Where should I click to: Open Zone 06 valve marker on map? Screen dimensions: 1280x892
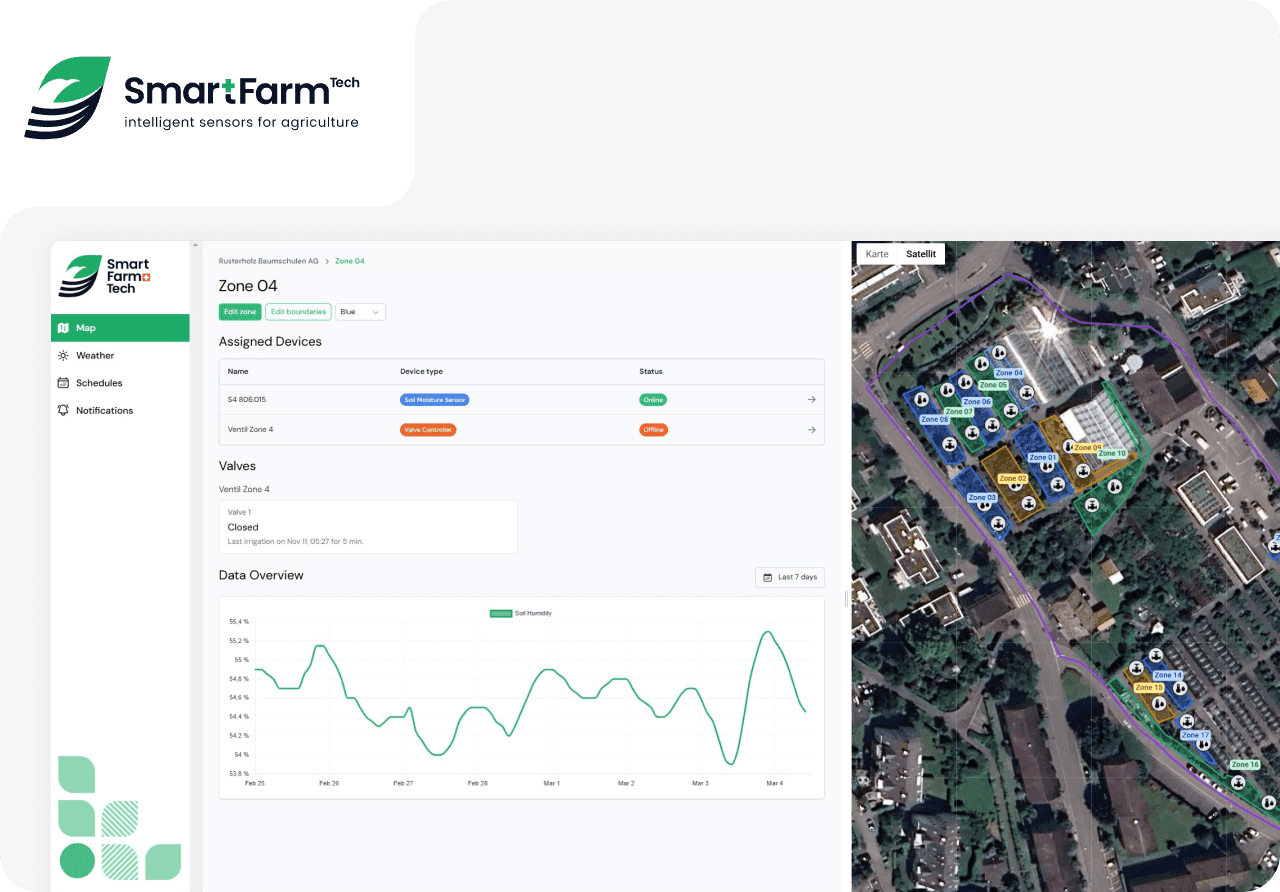pyautogui.click(x=992, y=425)
